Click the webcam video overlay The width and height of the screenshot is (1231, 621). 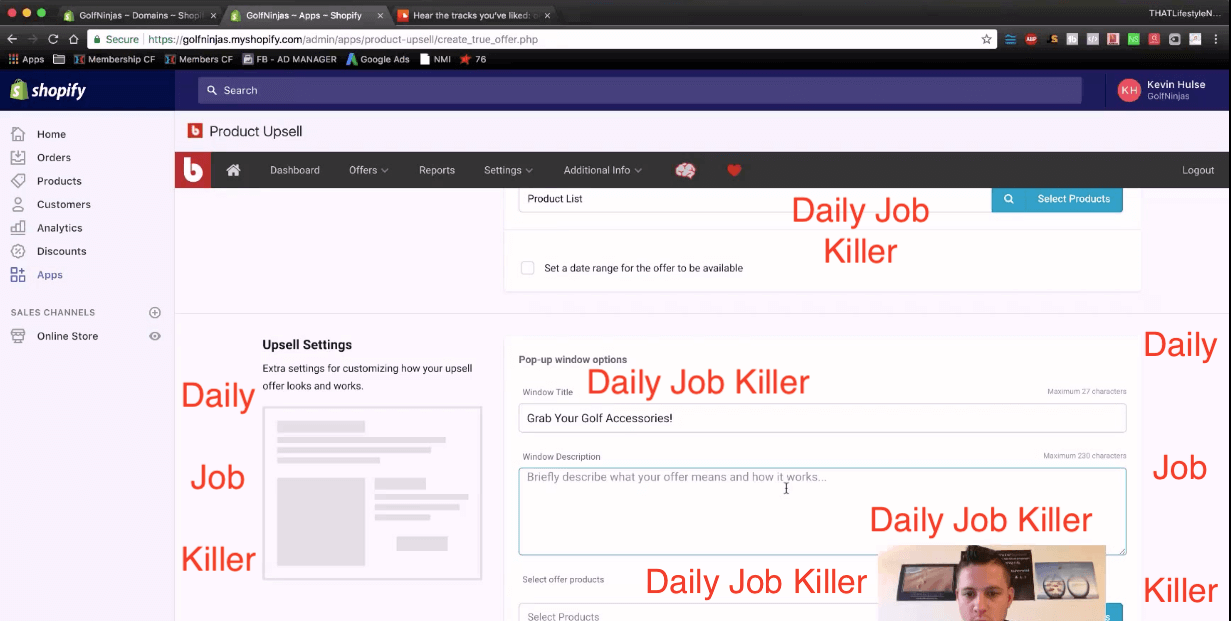992,583
